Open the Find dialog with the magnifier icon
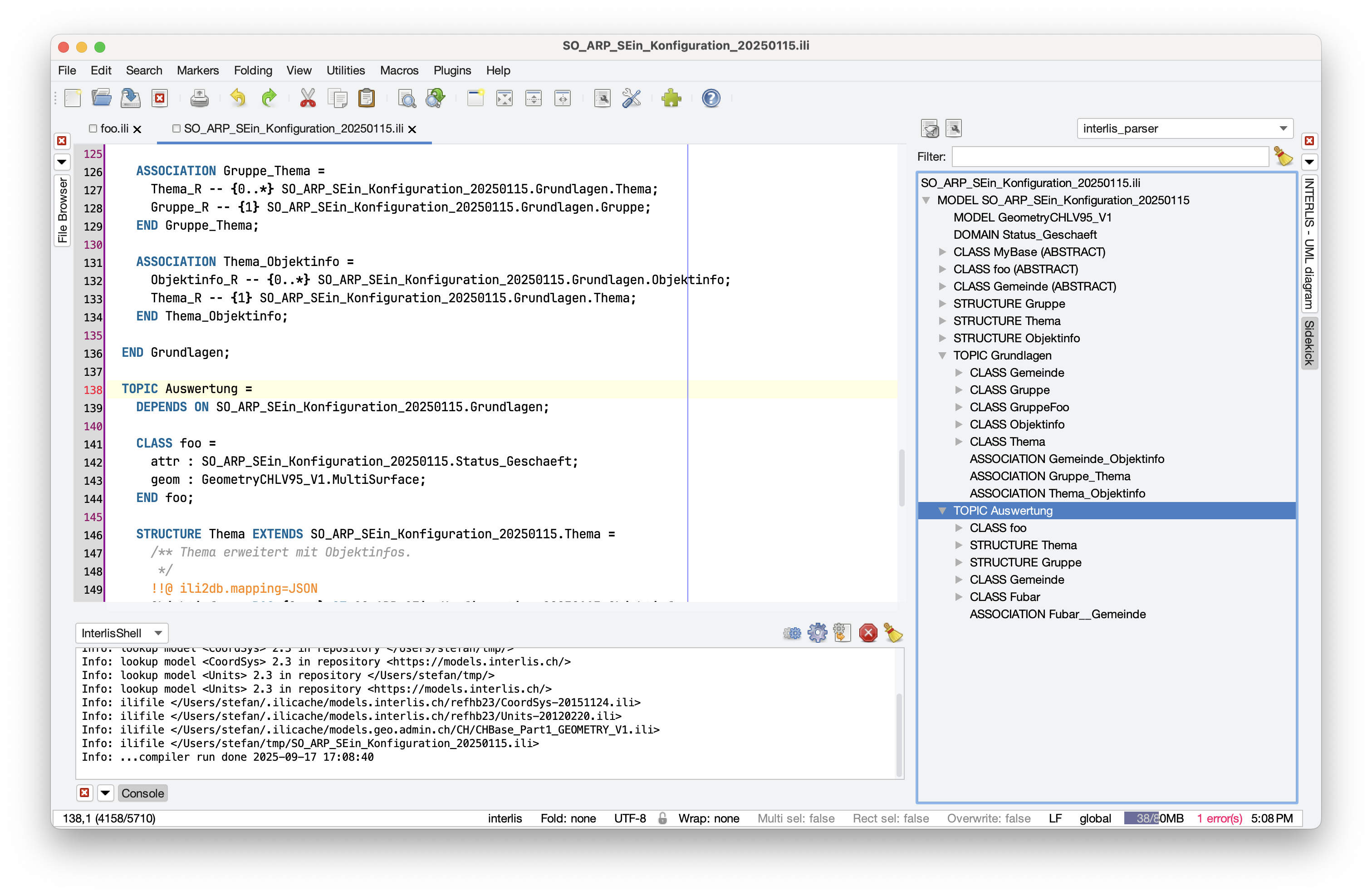The image size is (1372, 896). (x=407, y=98)
